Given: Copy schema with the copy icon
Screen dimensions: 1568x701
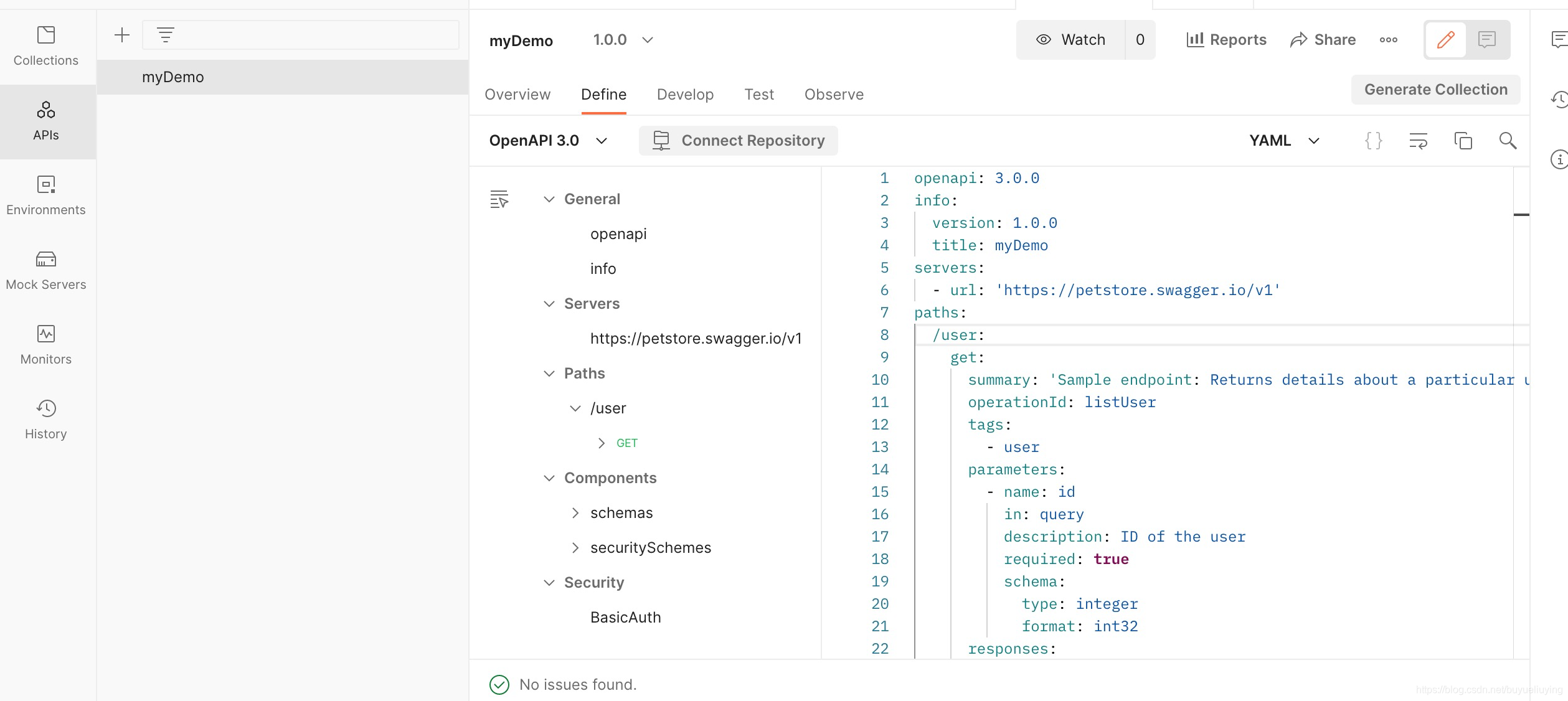Looking at the screenshot, I should click(x=1463, y=141).
